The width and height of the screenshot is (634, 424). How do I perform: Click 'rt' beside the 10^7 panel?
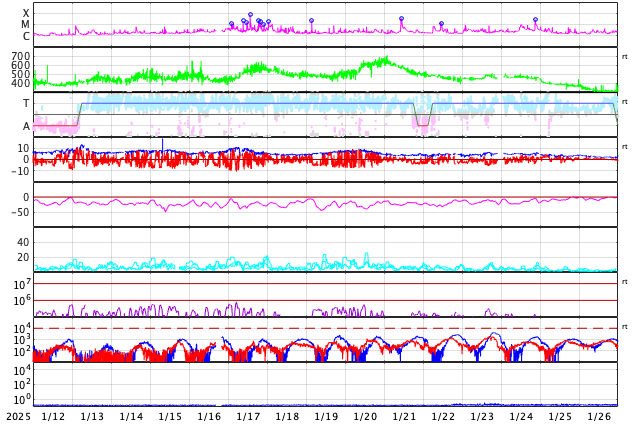[625, 281]
